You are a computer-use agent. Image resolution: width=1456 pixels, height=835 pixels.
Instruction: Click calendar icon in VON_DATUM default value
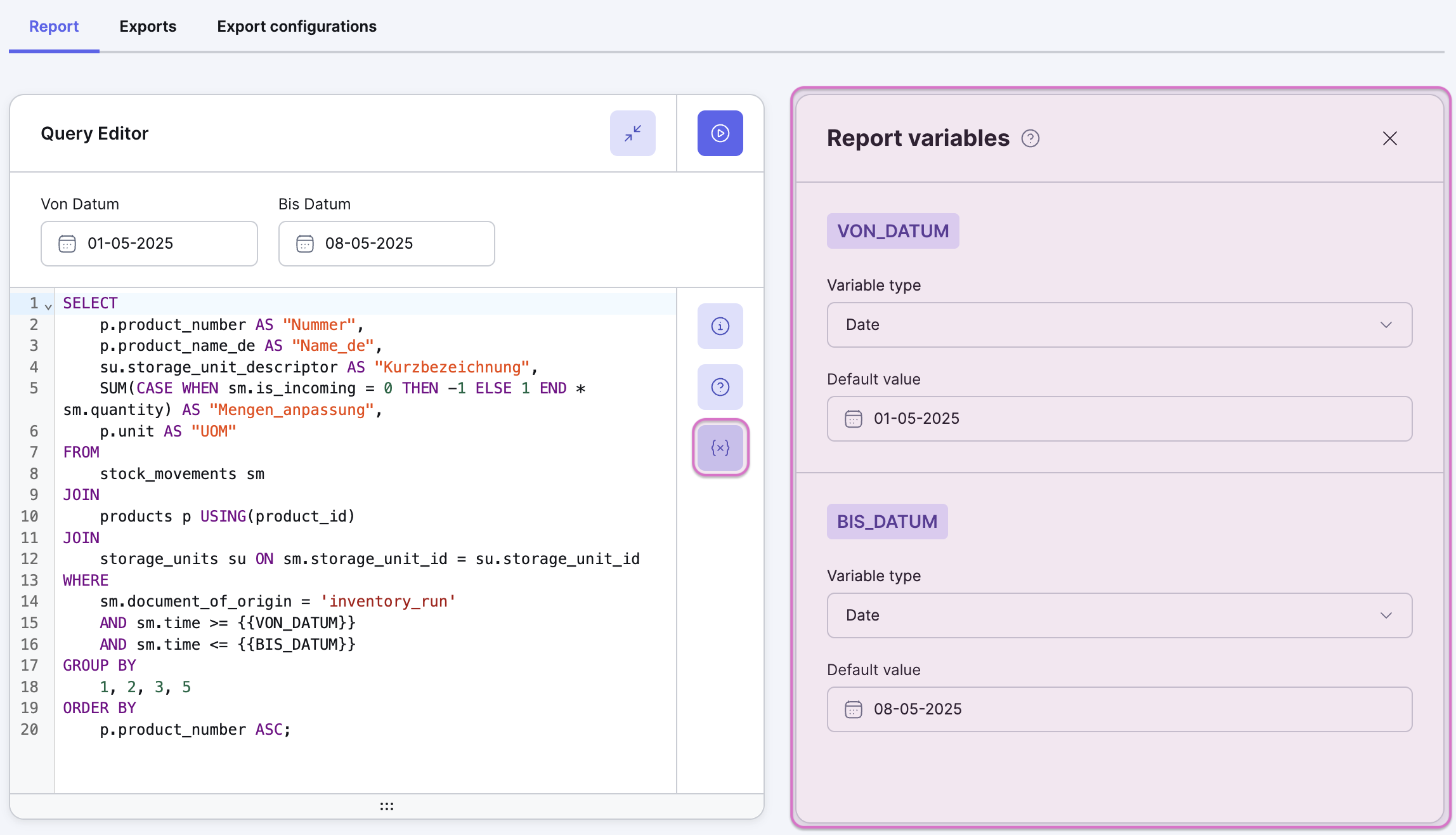(854, 419)
